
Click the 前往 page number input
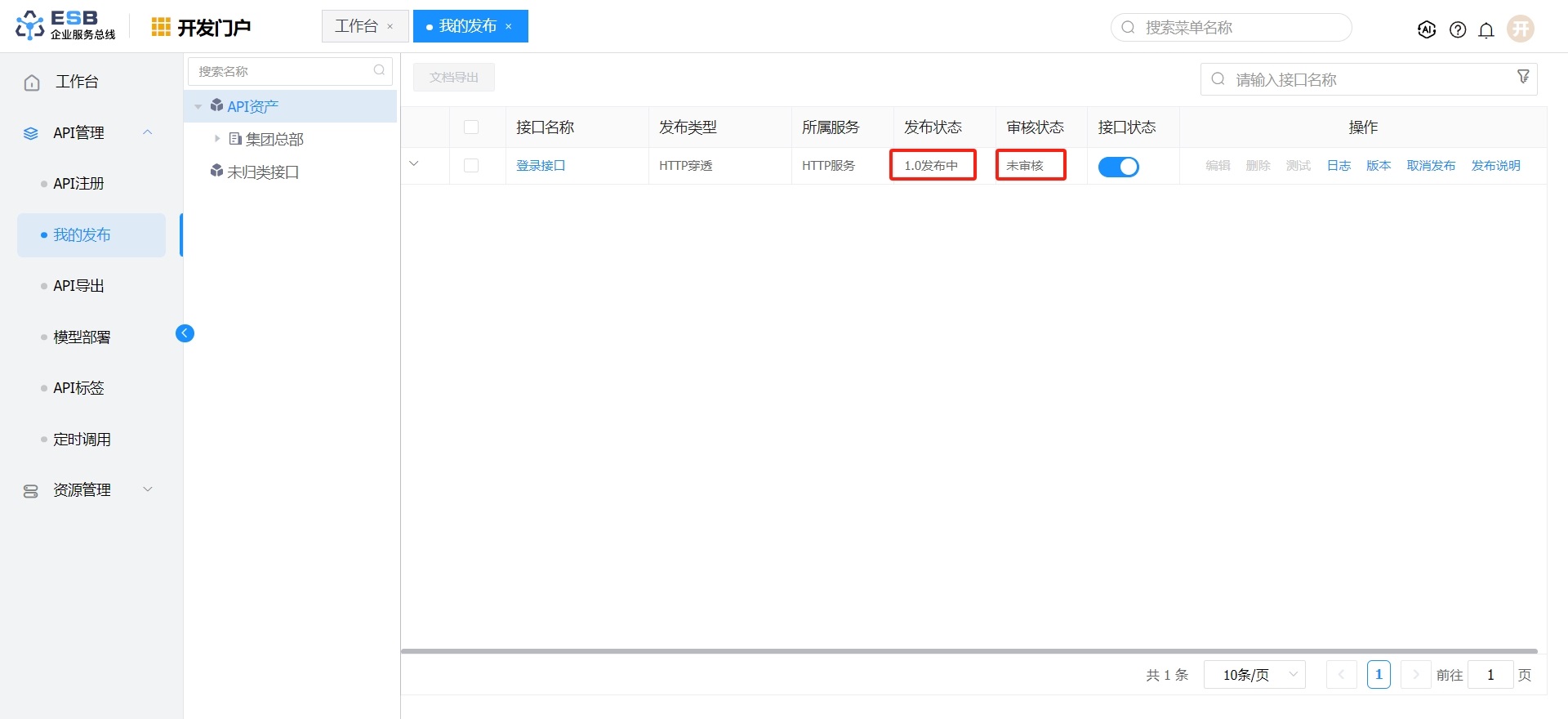(x=1490, y=675)
